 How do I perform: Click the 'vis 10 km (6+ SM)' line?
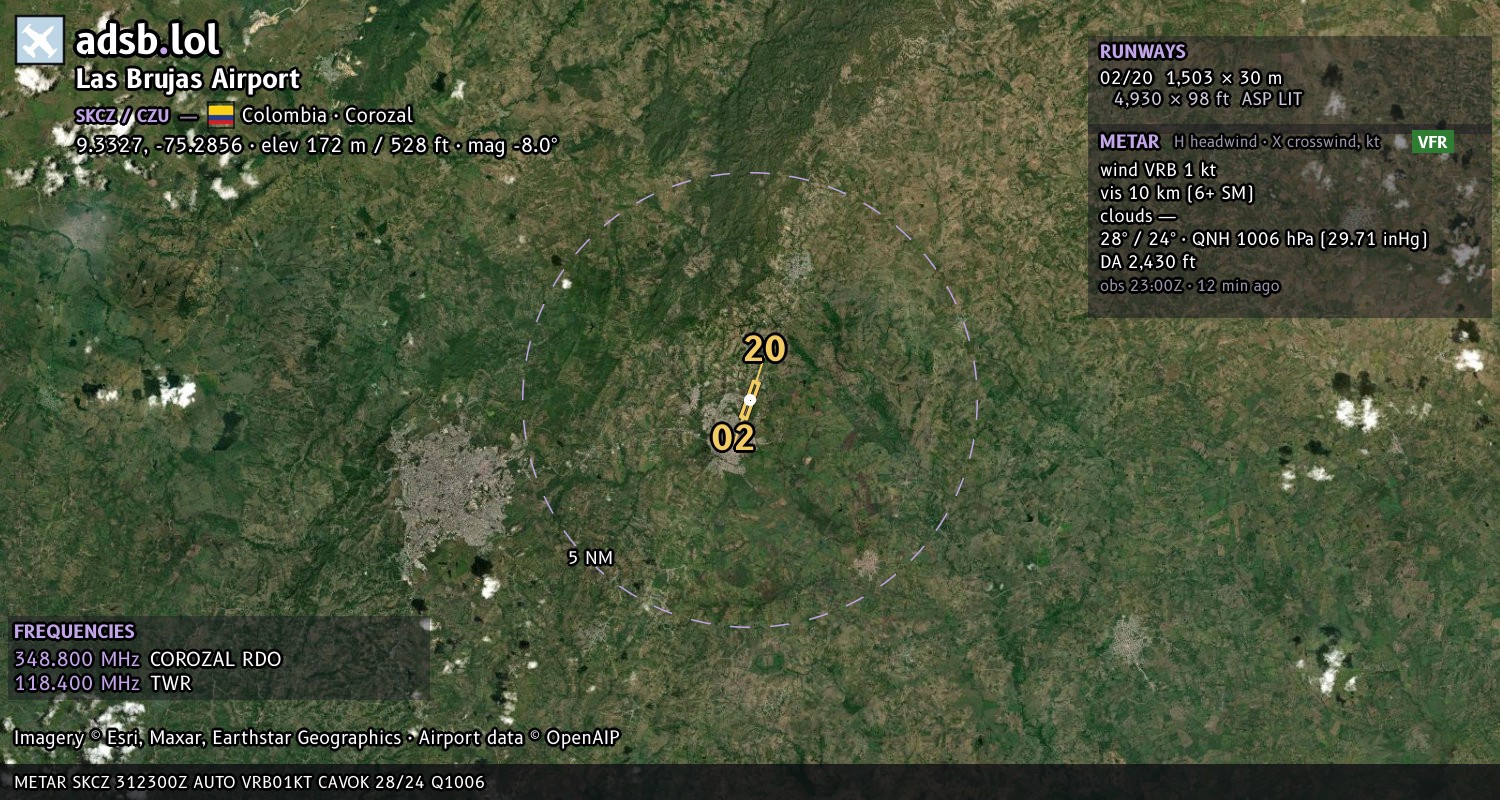click(x=1177, y=193)
